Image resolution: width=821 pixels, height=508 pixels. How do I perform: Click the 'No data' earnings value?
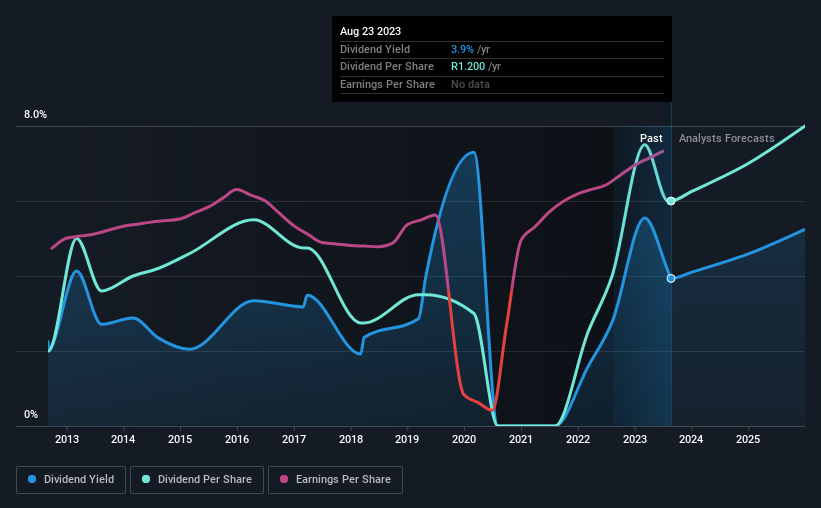coord(470,84)
